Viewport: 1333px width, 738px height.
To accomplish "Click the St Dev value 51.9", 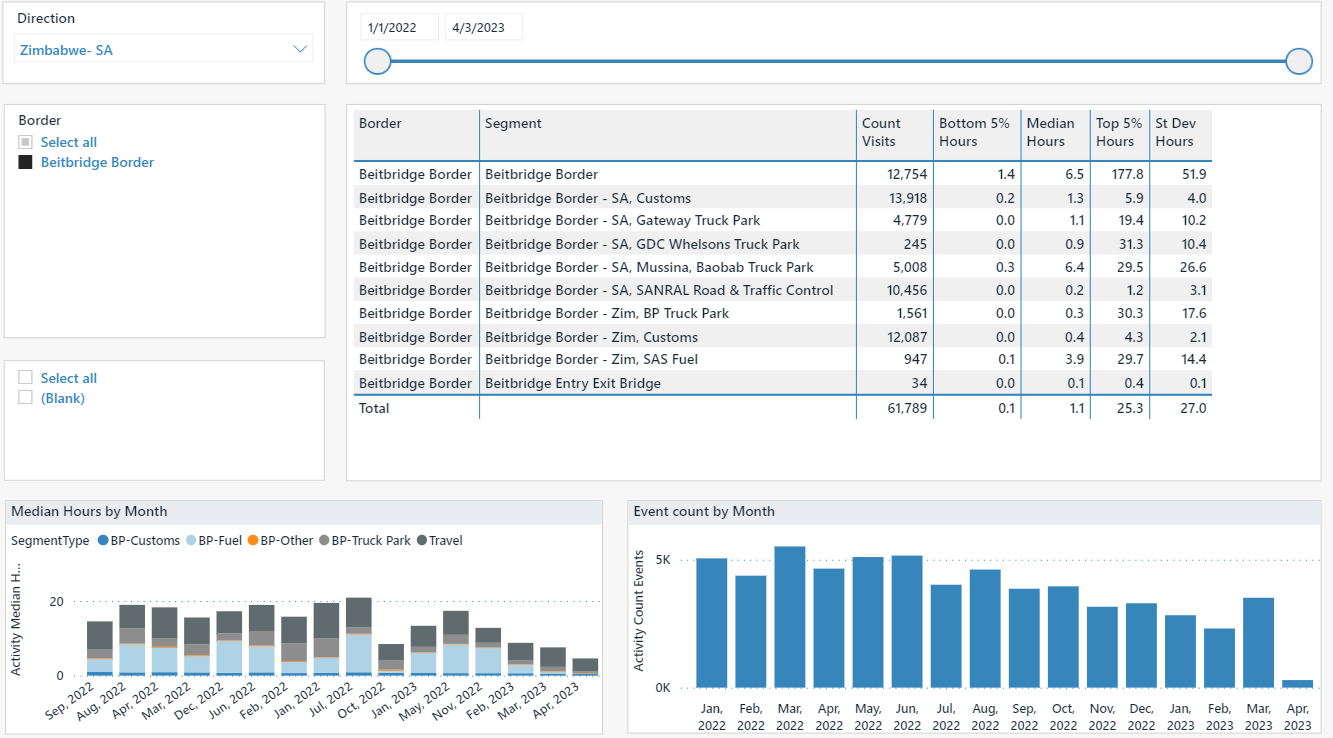I will 1193,174.
